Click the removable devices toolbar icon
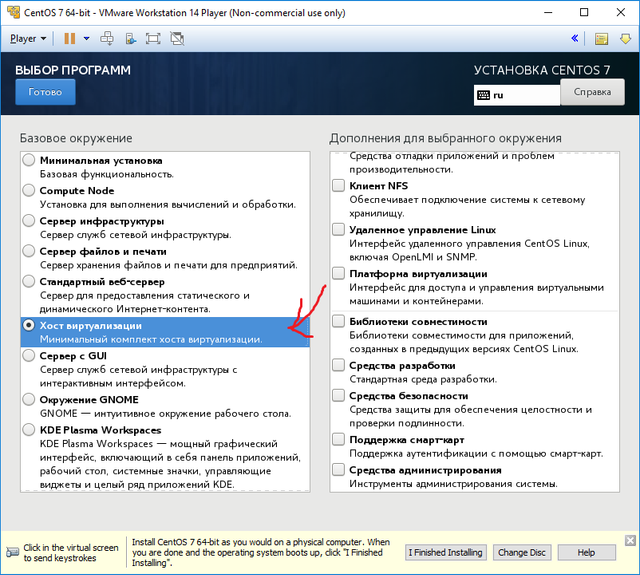 (131, 39)
